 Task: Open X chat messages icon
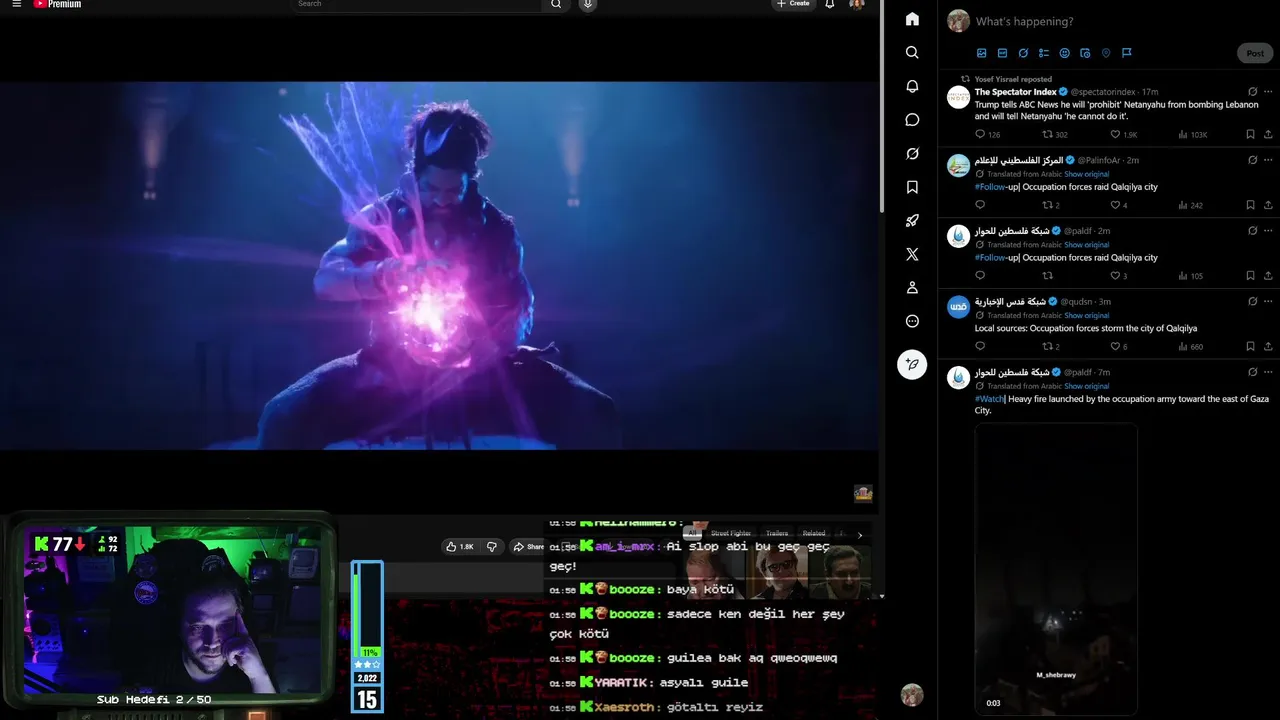(x=912, y=120)
